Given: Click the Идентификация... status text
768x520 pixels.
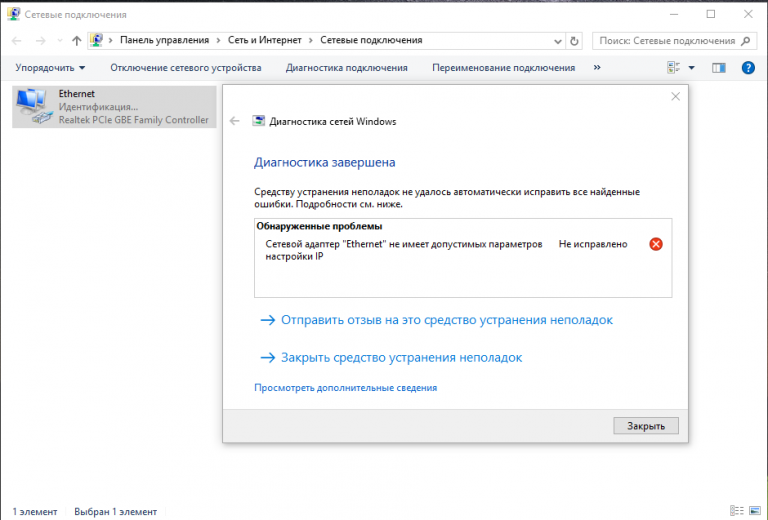Looking at the screenshot, I should click(x=98, y=107).
